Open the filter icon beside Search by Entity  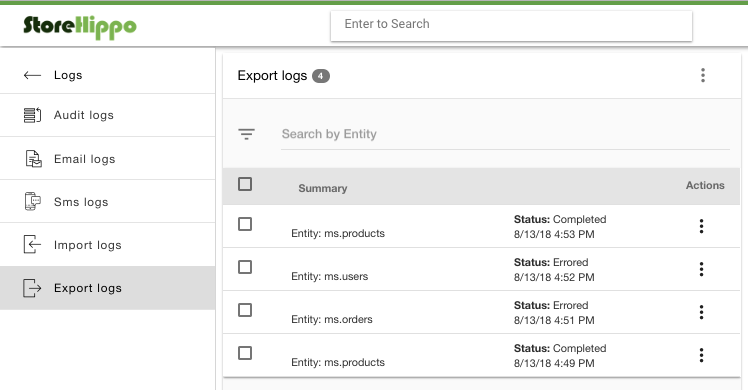[x=246, y=134]
